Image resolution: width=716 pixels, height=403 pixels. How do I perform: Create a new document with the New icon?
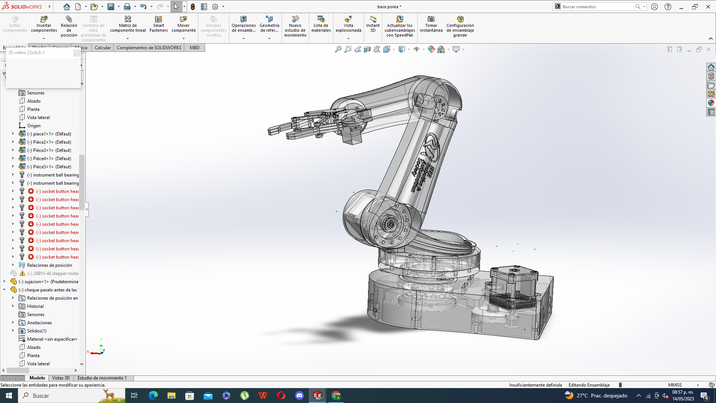(x=78, y=7)
